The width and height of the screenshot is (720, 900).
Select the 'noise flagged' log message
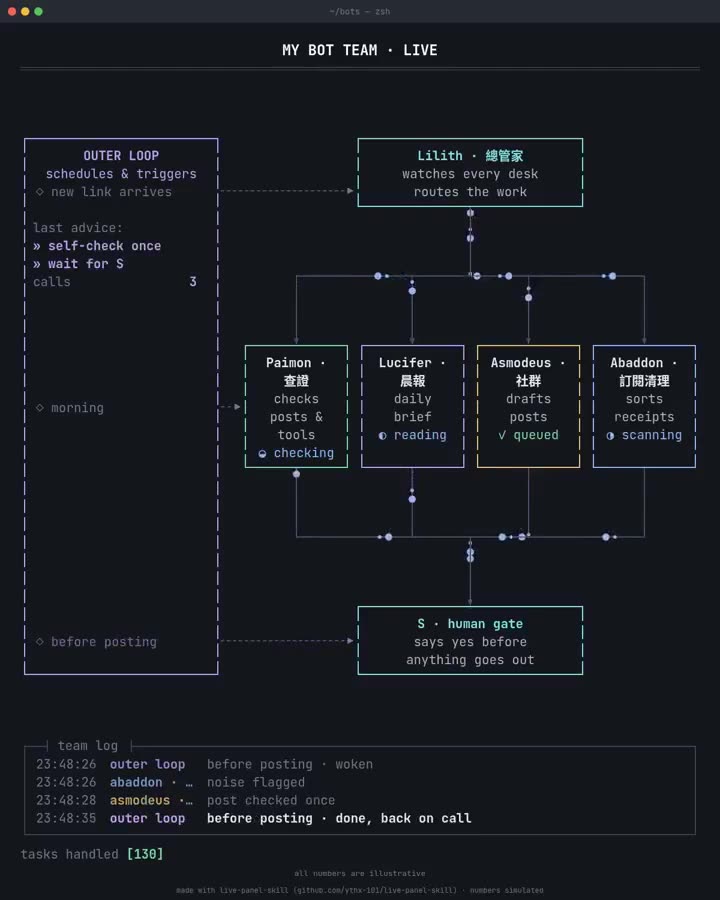(256, 782)
